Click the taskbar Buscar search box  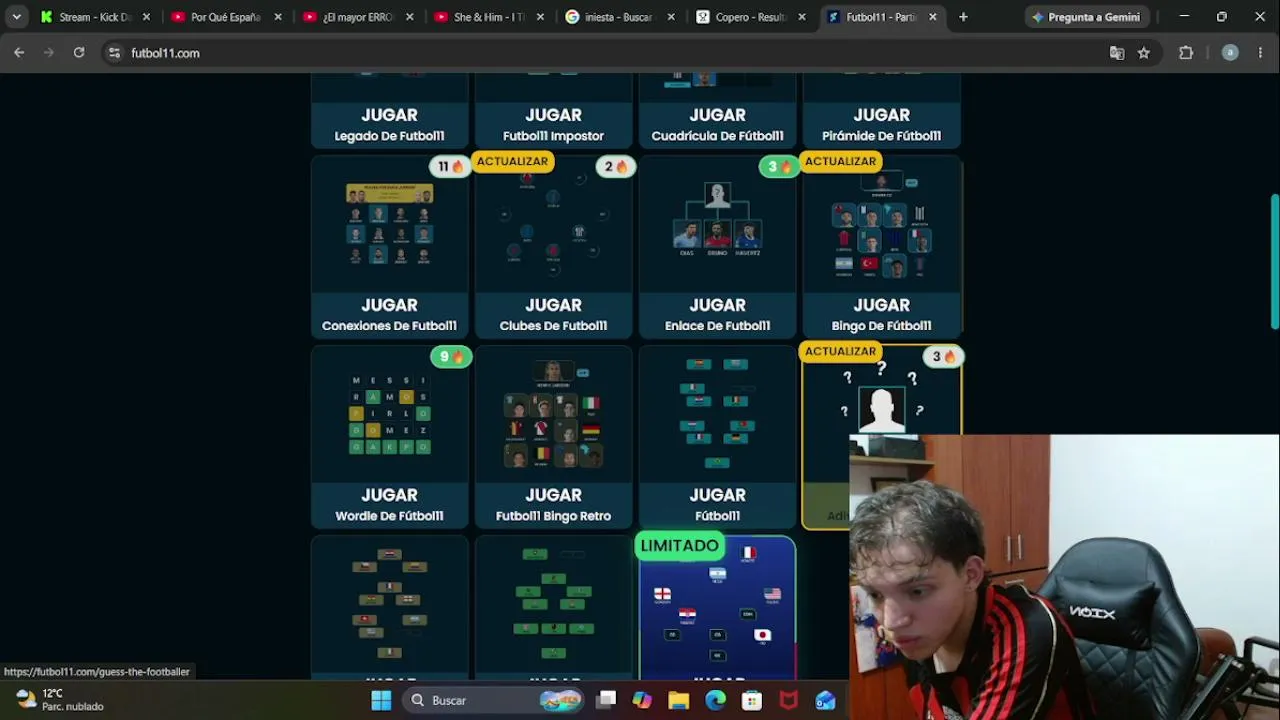coord(493,700)
